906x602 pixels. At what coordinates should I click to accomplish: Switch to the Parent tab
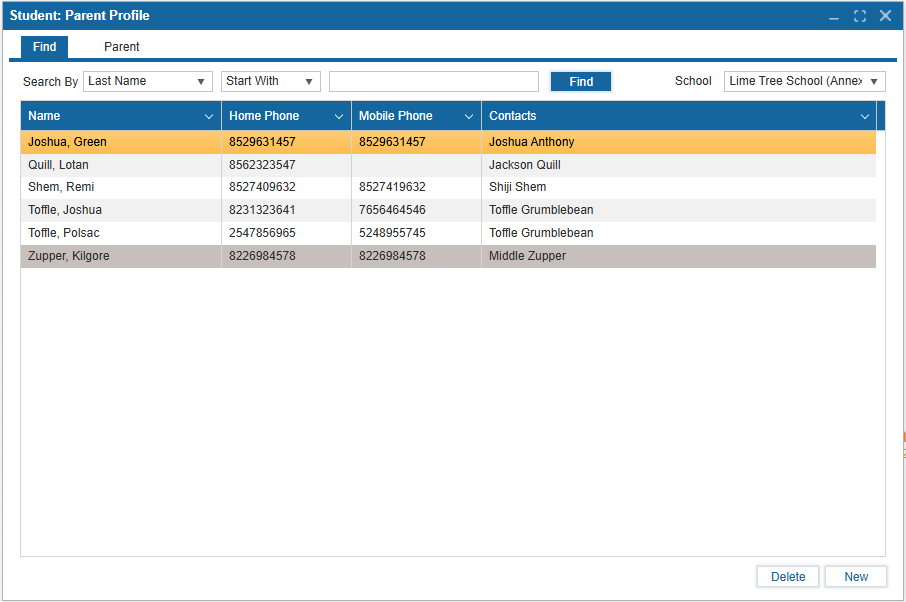click(x=122, y=47)
